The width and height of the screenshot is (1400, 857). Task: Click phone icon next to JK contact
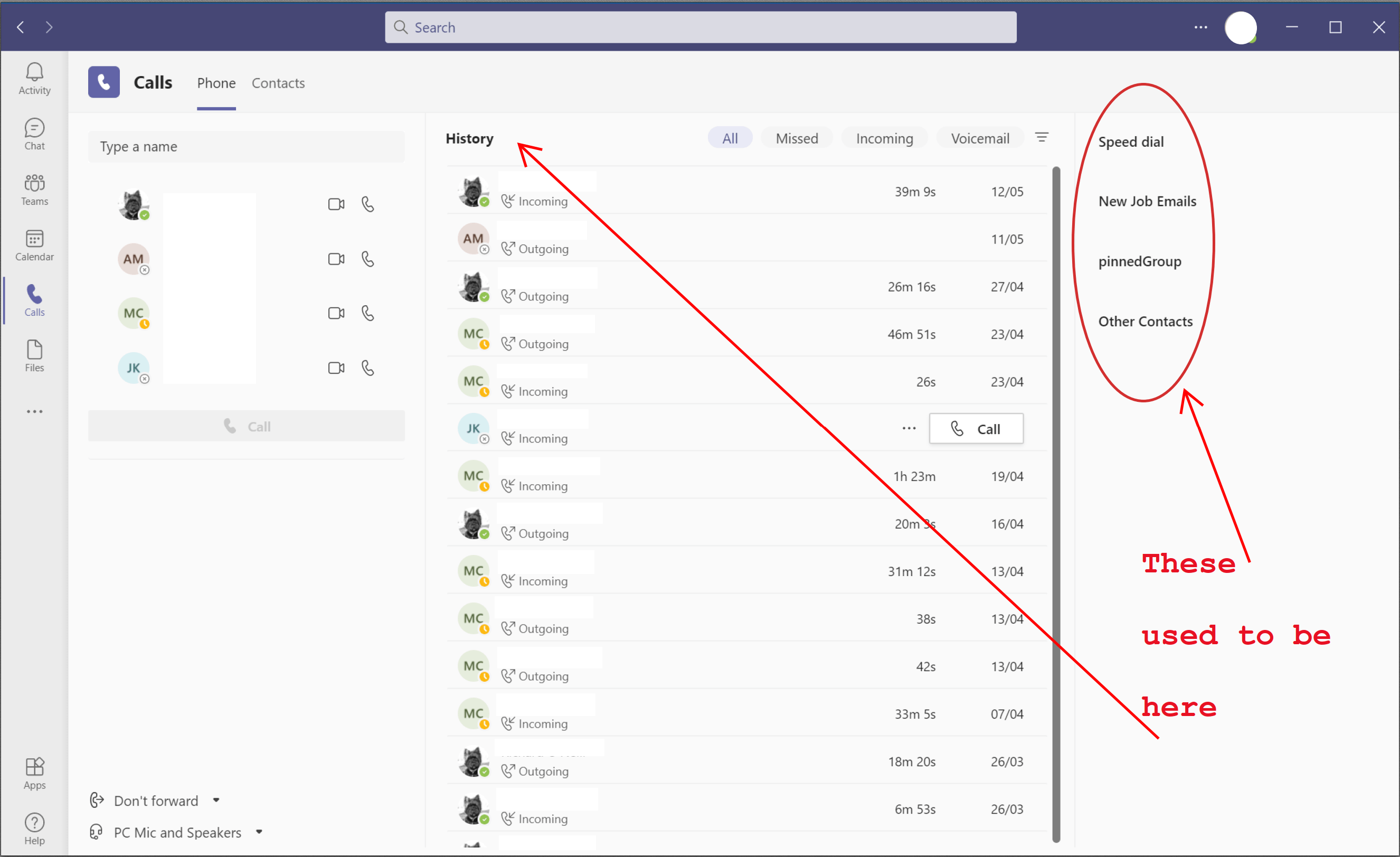click(368, 368)
